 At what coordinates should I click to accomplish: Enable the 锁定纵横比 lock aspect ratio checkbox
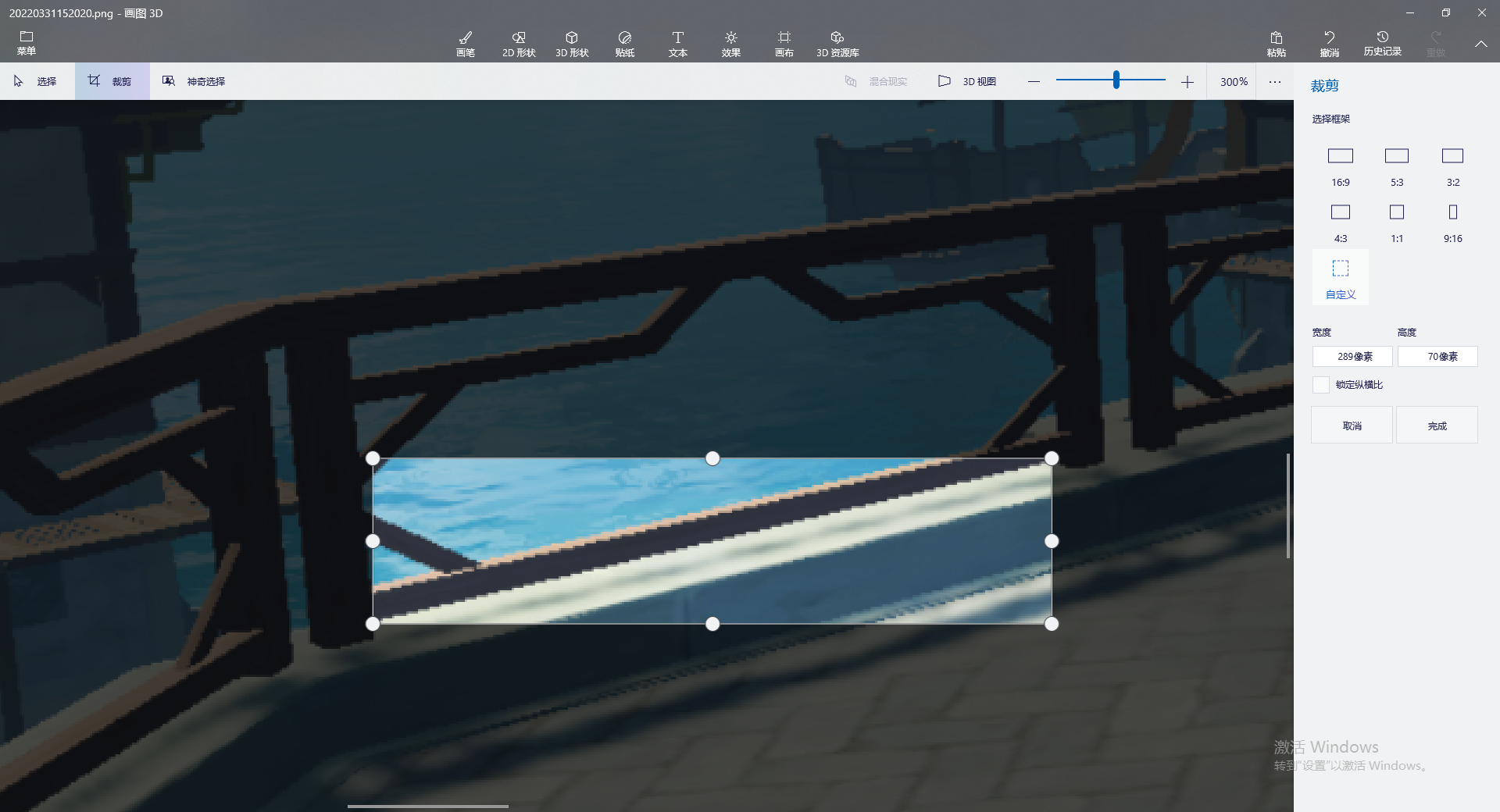coord(1321,385)
